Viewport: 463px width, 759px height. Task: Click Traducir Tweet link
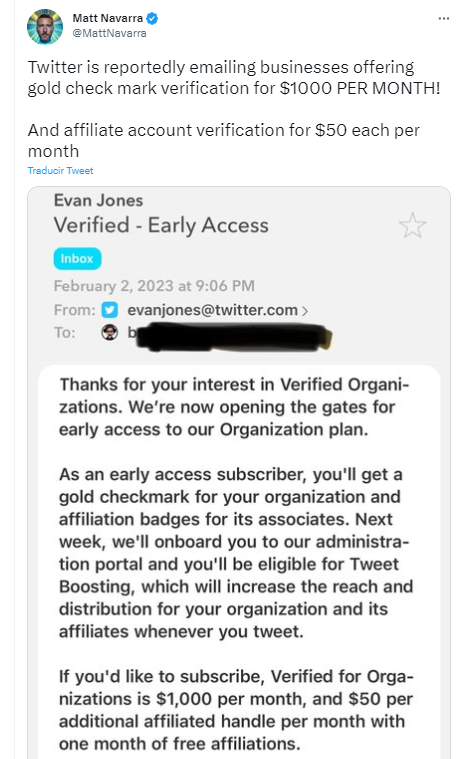[x=60, y=170]
